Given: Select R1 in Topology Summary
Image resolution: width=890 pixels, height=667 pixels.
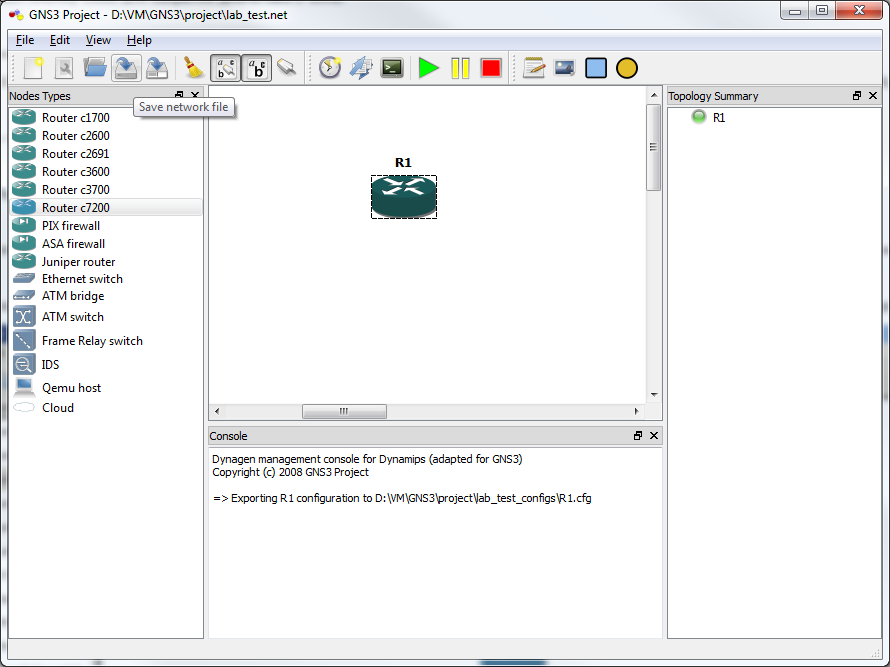Looking at the screenshot, I should pos(719,118).
